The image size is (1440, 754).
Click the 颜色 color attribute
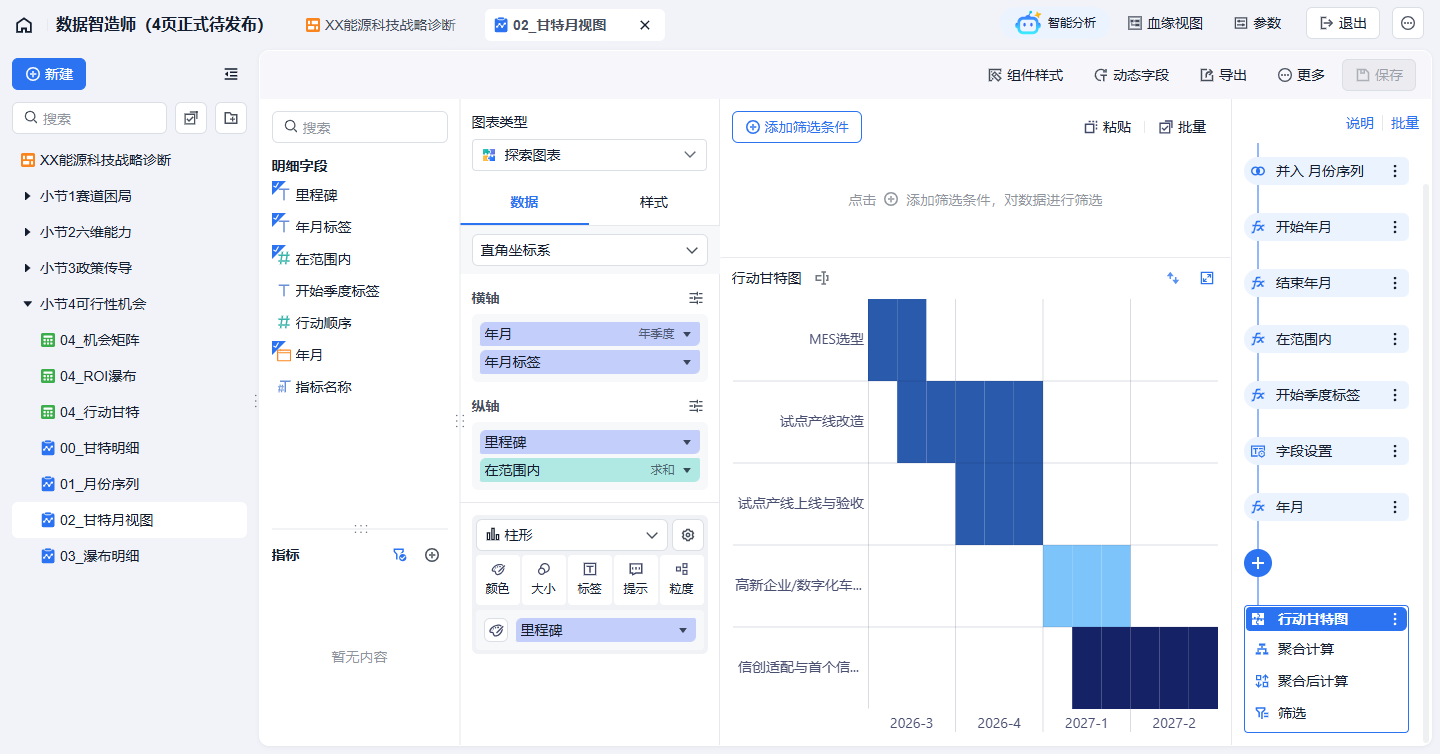coord(497,580)
